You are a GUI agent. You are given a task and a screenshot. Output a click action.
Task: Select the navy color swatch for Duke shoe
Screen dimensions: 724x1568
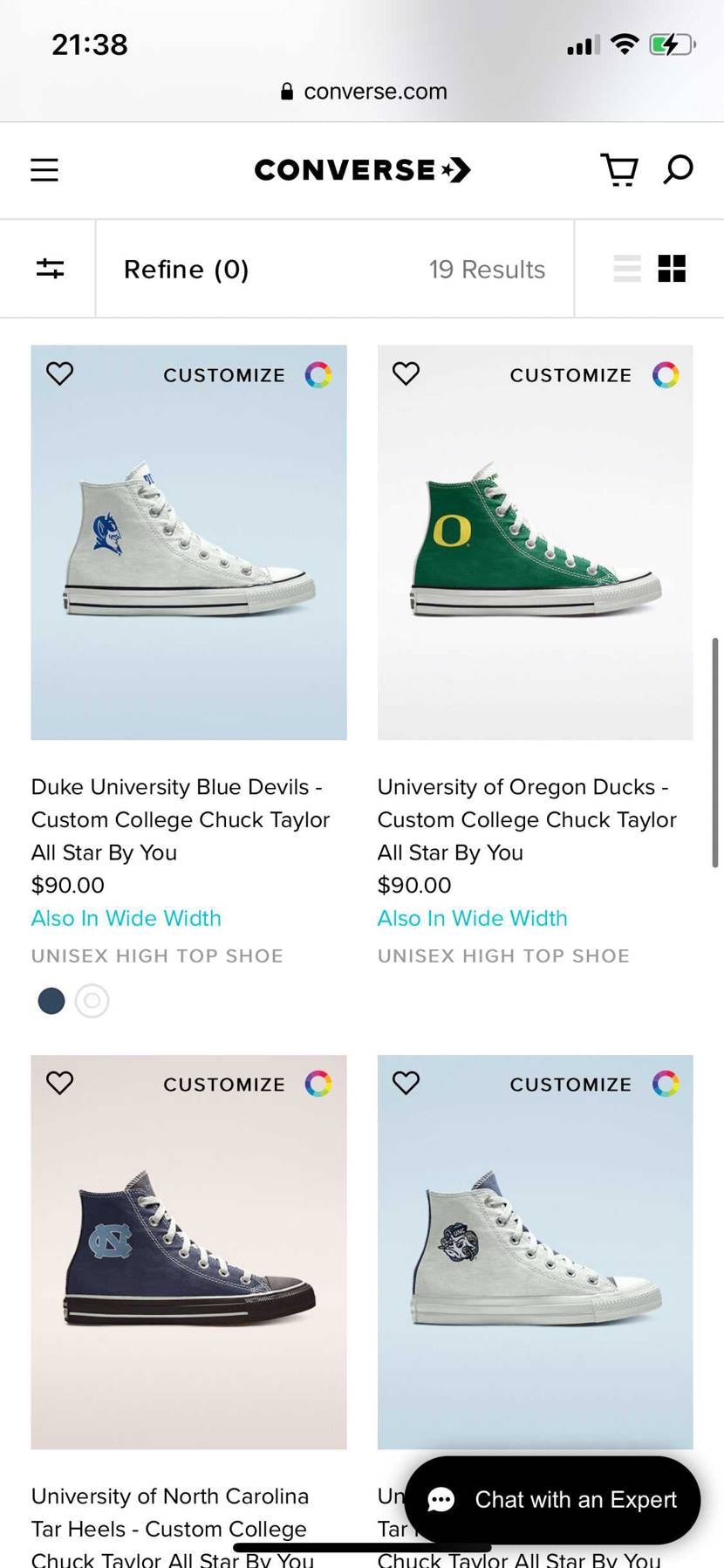pyautogui.click(x=51, y=1001)
